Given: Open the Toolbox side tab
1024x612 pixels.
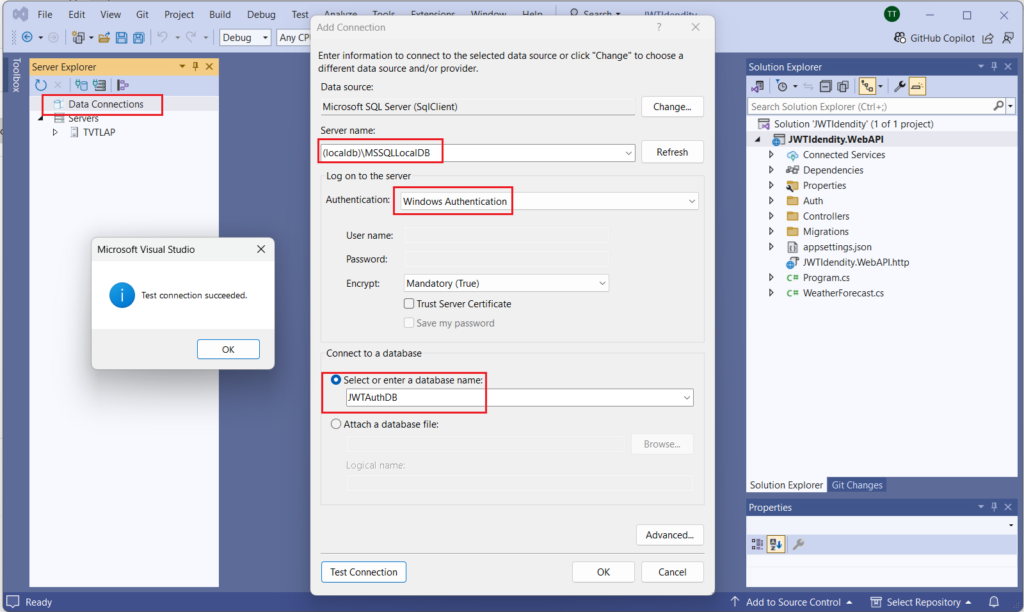Looking at the screenshot, I should pos(16,75).
